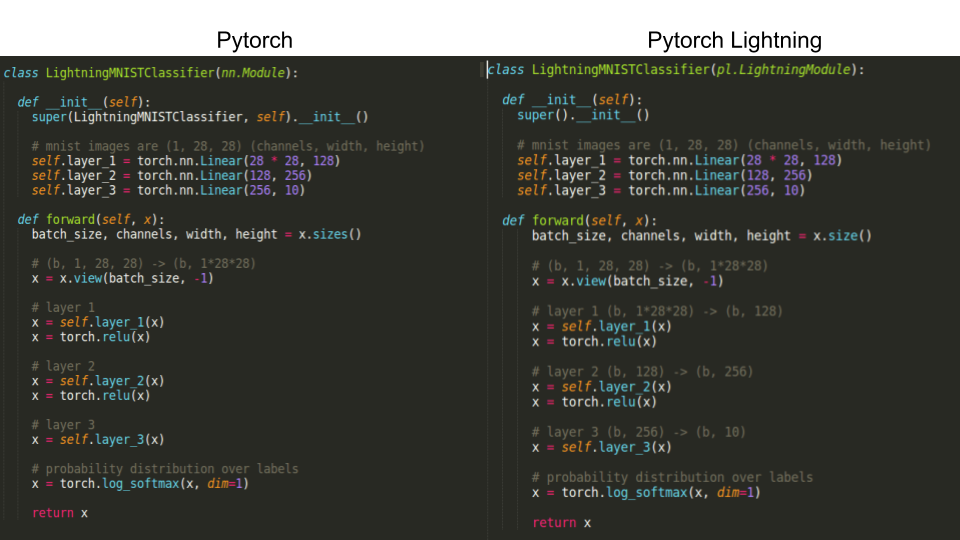Select the class line extending nn.Module

[151, 73]
